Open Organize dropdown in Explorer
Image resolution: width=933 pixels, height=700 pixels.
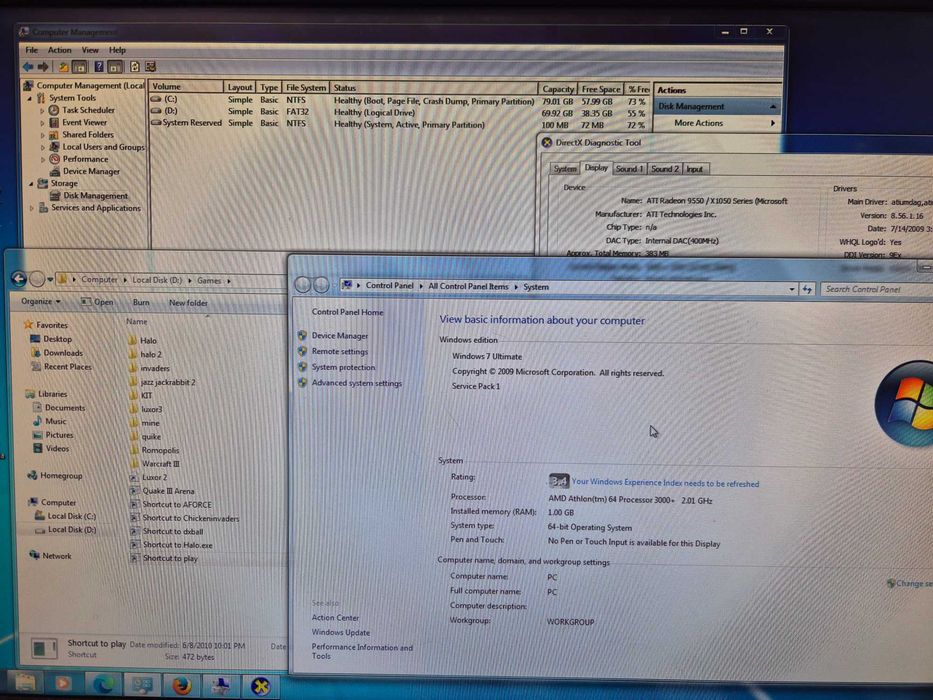40,301
